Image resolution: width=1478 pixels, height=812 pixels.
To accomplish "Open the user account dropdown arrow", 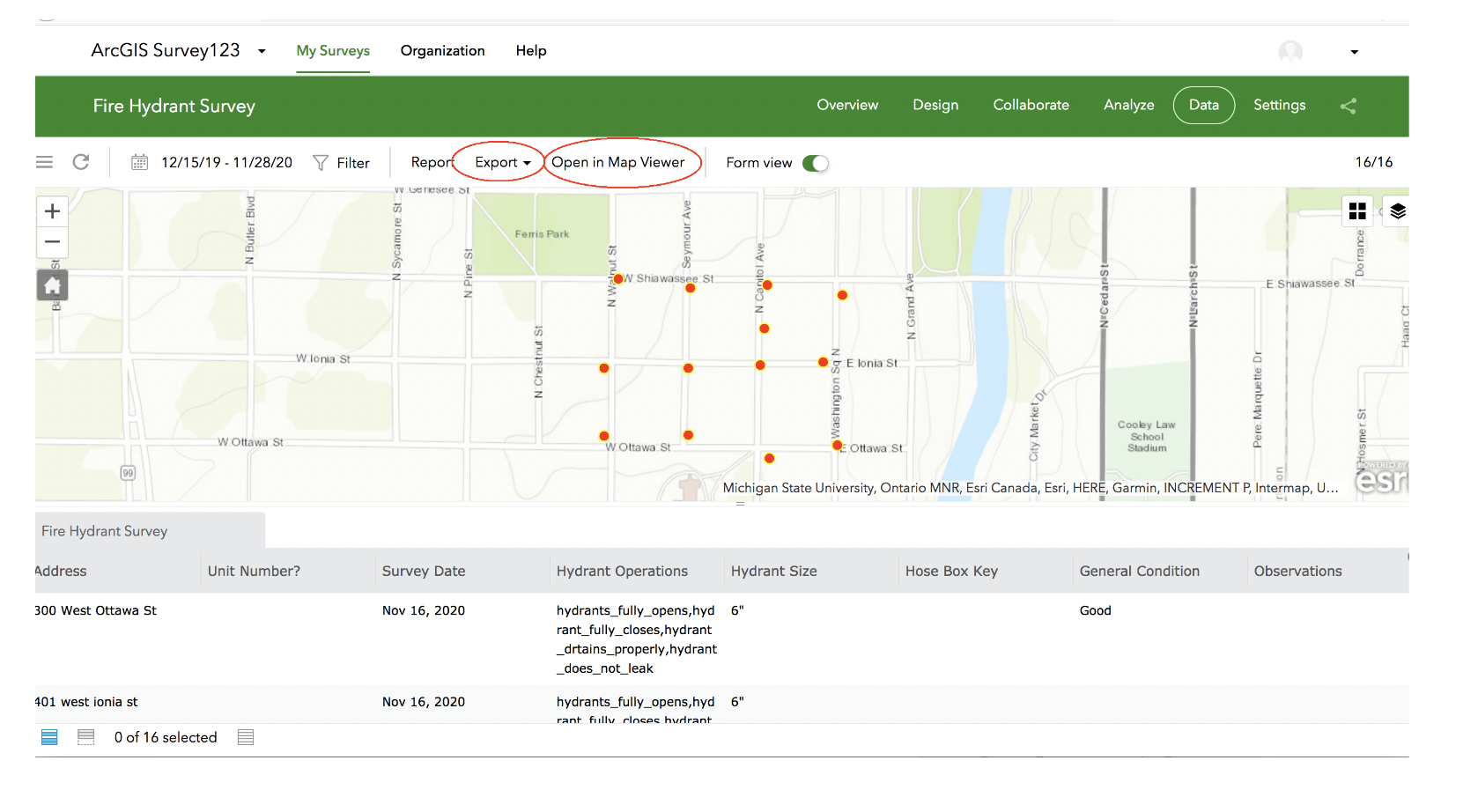I will click(1355, 52).
